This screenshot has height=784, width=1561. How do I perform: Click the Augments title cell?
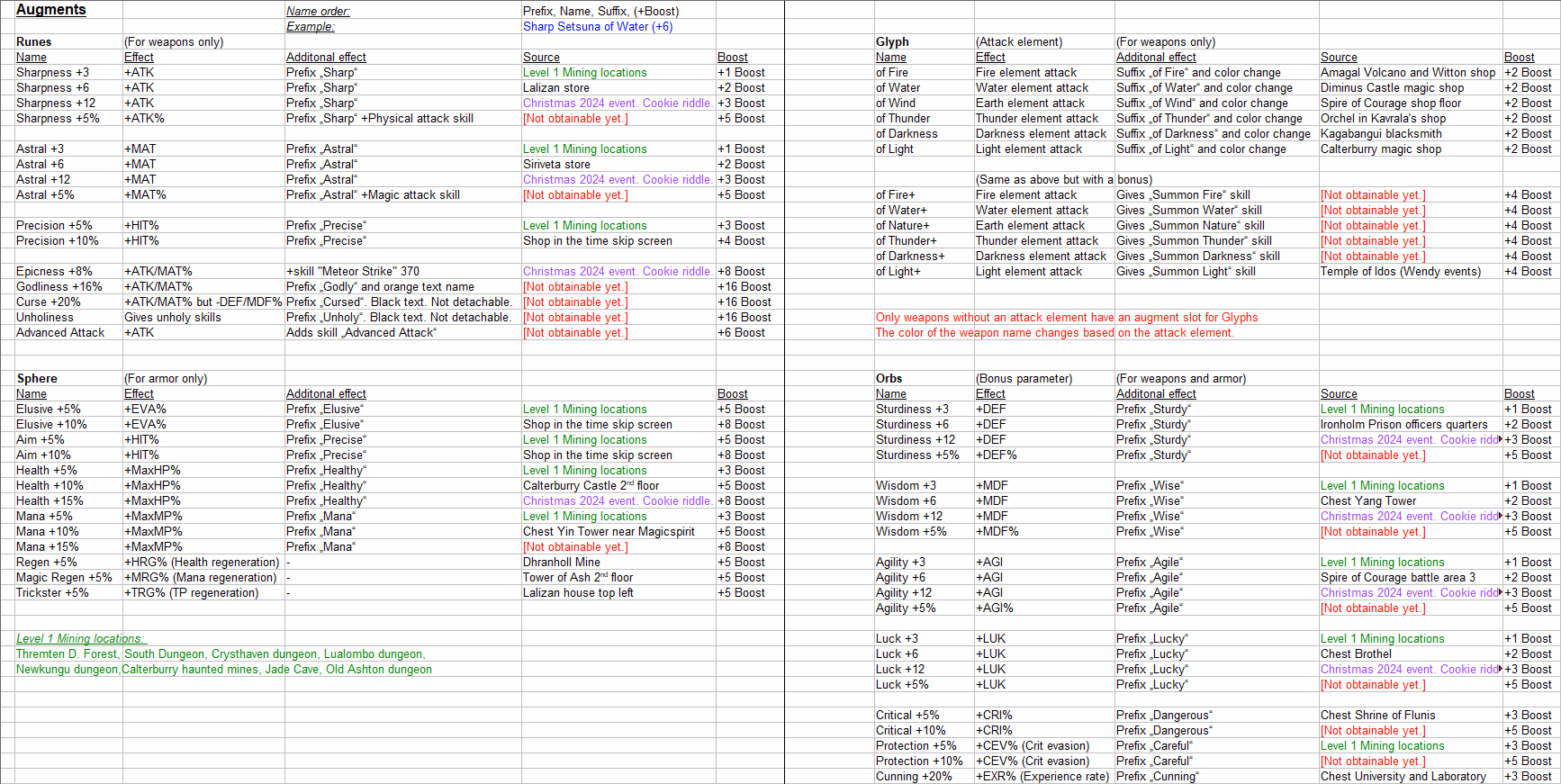[51, 10]
